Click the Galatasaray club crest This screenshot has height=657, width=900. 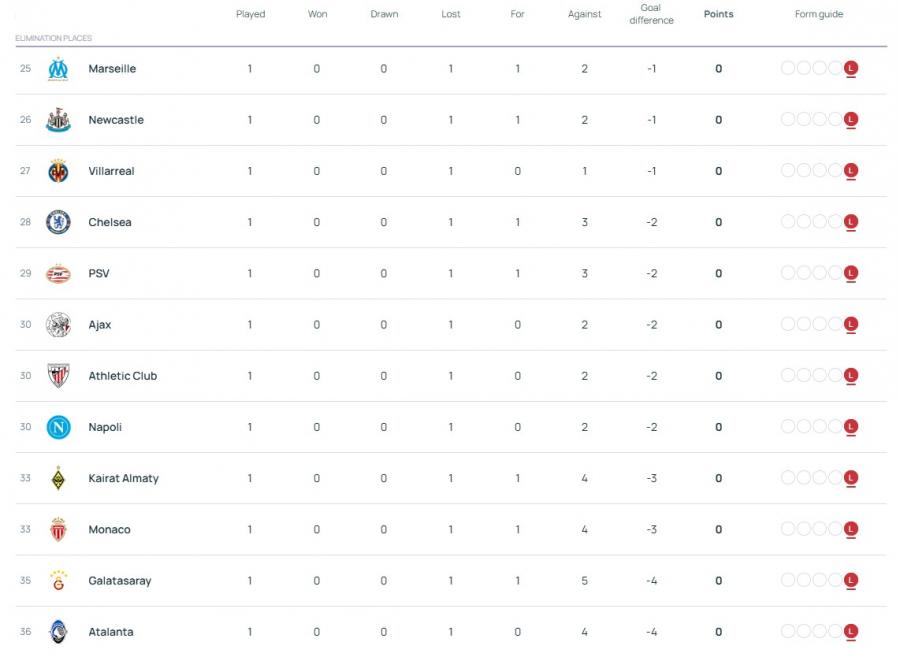[58, 581]
